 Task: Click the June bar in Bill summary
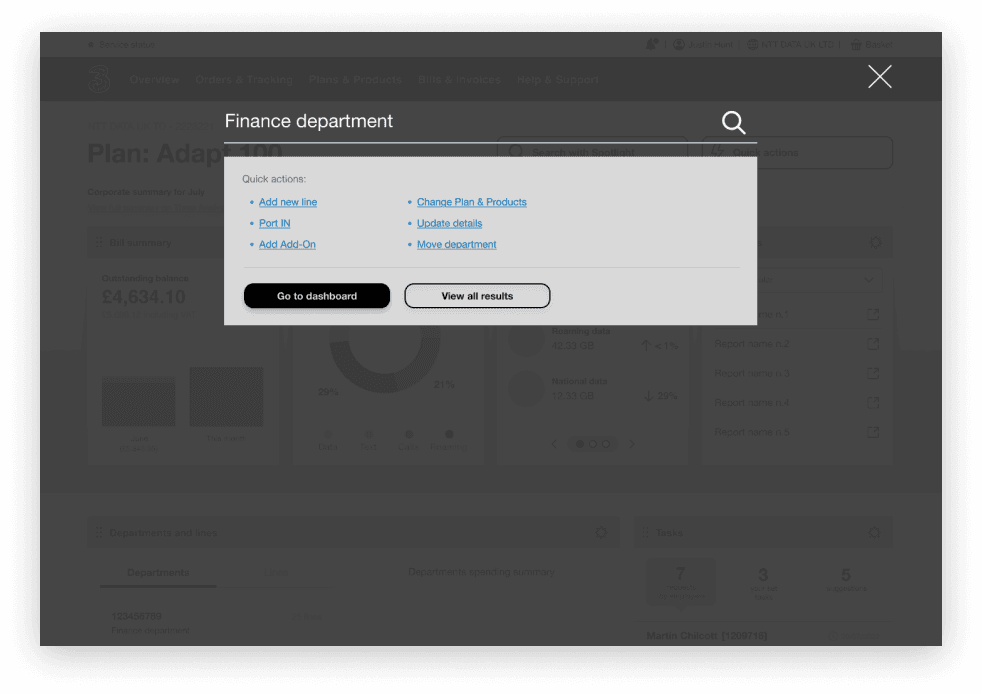(138, 401)
